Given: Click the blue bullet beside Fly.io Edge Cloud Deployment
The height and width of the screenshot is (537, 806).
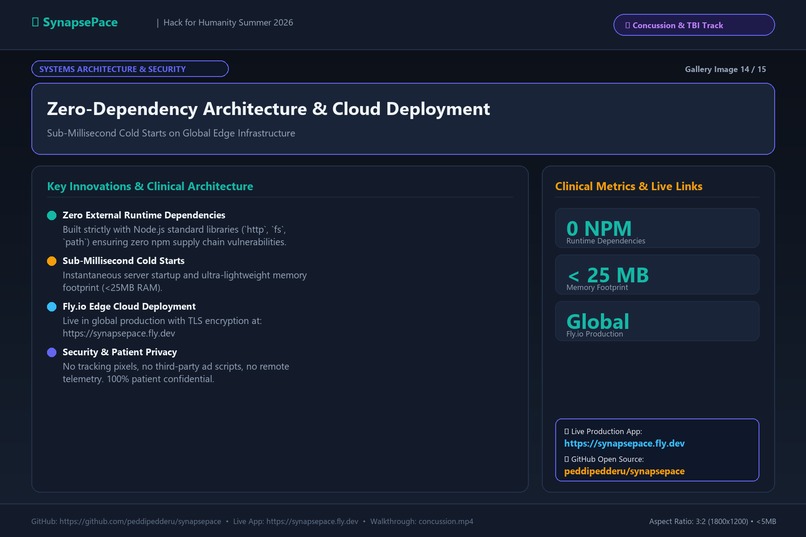Looking at the screenshot, I should pos(51,307).
